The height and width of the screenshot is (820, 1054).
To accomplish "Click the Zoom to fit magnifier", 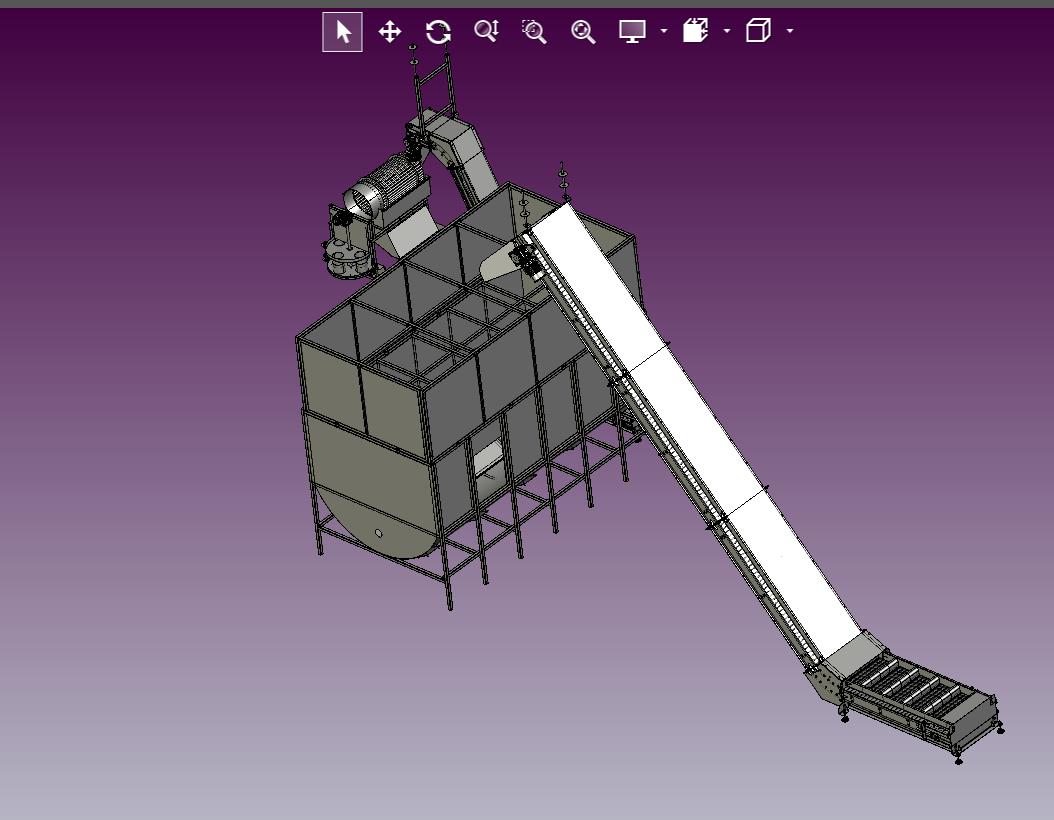I will pos(583,32).
